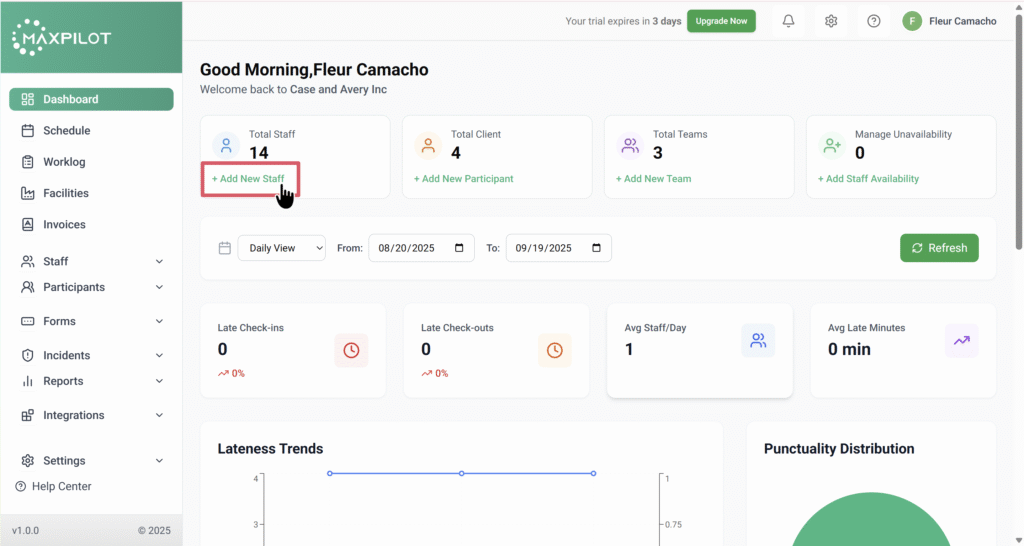Viewport: 1024px width, 546px height.
Task: Click the green Refresh button
Action: pyautogui.click(x=939, y=248)
